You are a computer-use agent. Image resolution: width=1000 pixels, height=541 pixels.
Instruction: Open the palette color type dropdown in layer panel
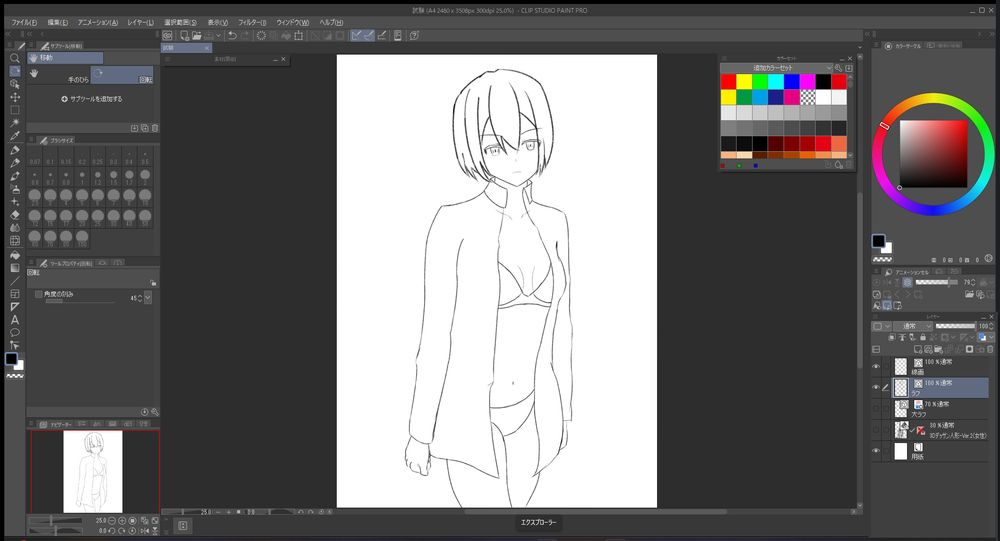tap(882, 326)
